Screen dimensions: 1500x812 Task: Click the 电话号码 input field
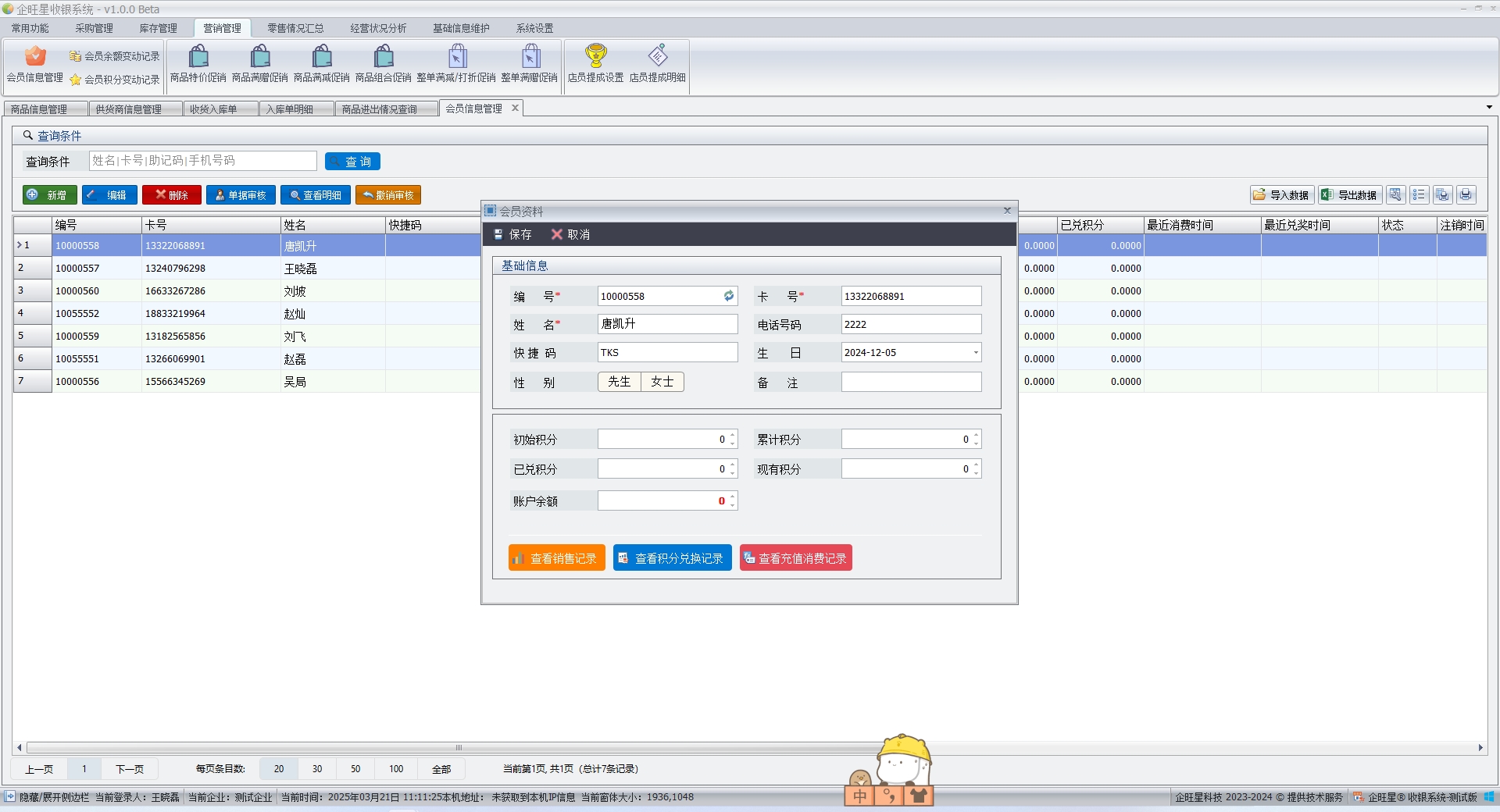pyautogui.click(x=910, y=325)
